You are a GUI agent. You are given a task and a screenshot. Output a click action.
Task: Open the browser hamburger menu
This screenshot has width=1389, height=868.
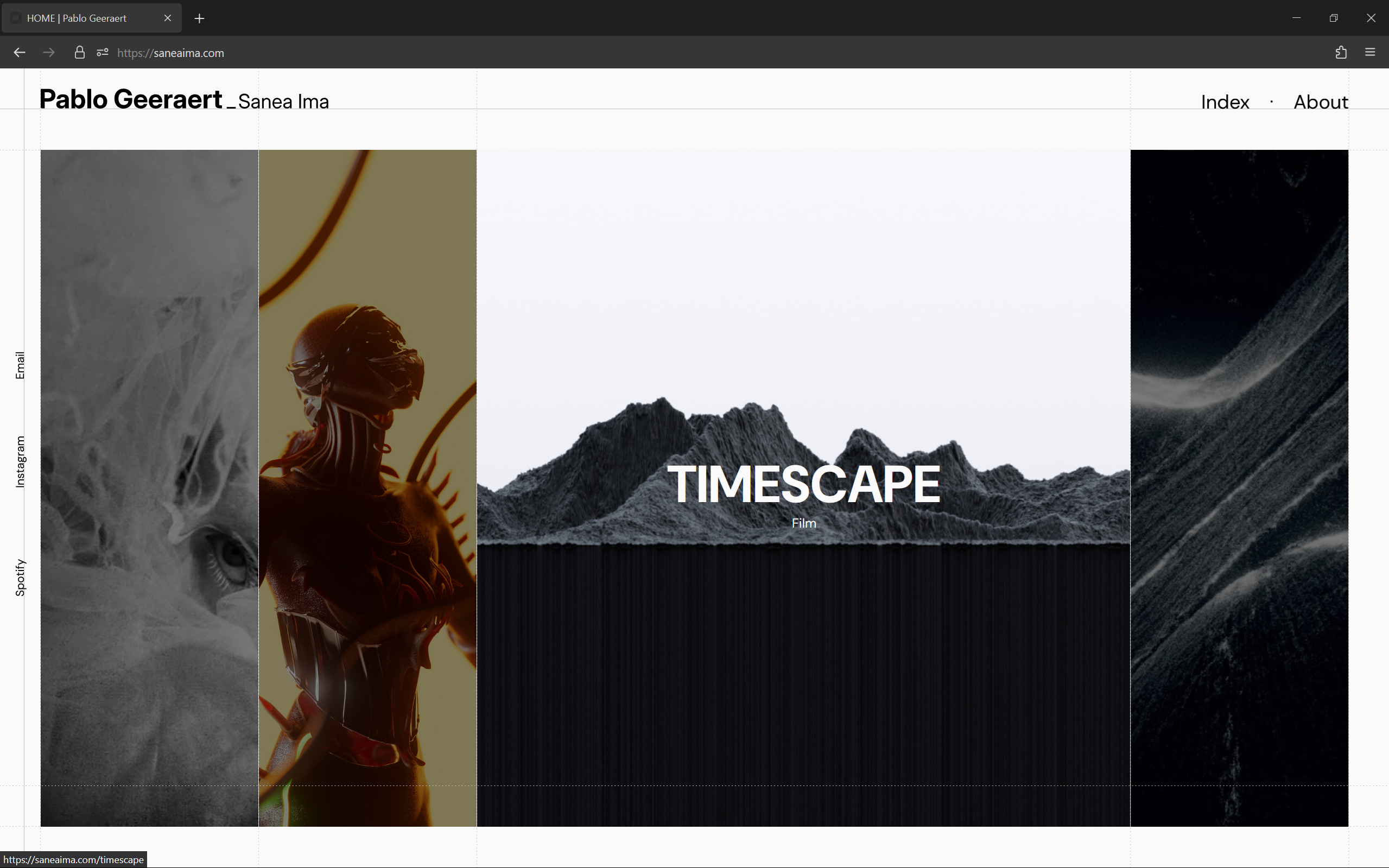click(x=1370, y=53)
